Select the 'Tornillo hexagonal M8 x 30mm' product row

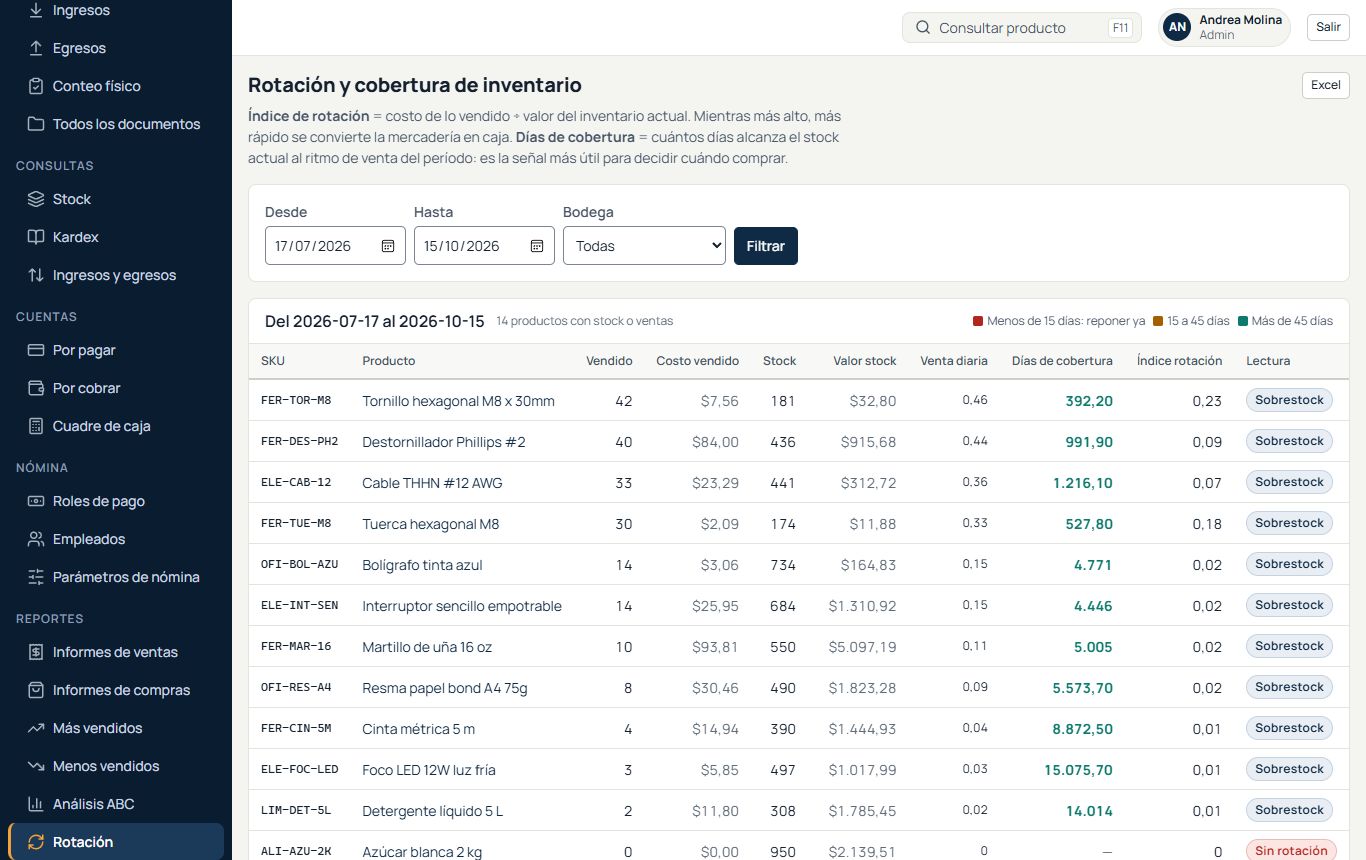pyautogui.click(x=799, y=401)
